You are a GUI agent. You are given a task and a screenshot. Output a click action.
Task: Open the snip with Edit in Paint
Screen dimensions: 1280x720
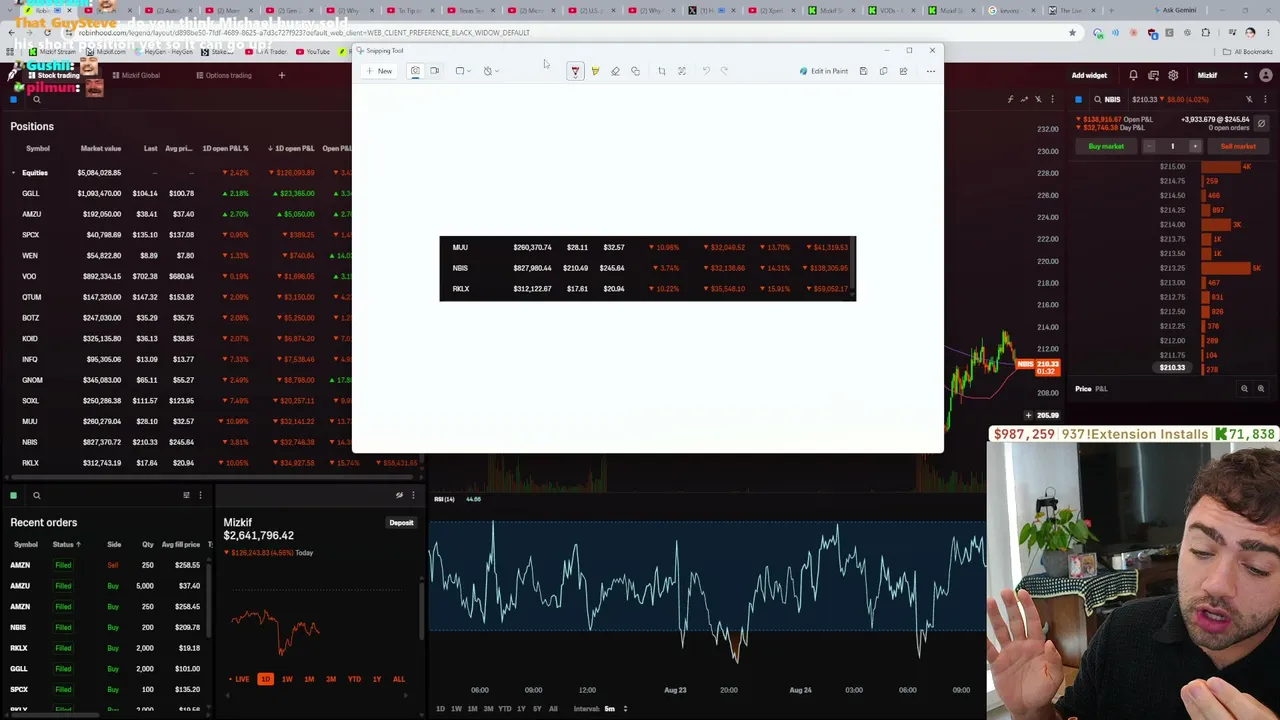tap(824, 71)
